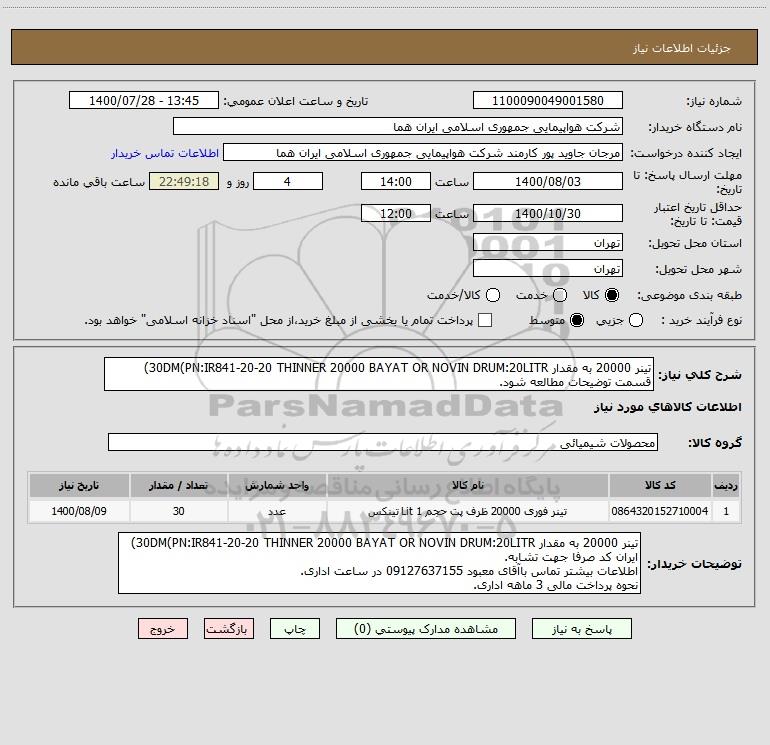Image resolution: width=770 pixels, height=745 pixels.
Task: Click the remaining days field showing 4
Action: pos(288,181)
